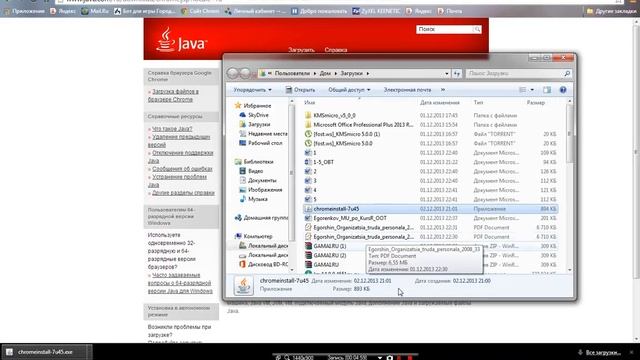The image size is (640, 360).
Task: Select Word document named 5
Action: [315, 200]
